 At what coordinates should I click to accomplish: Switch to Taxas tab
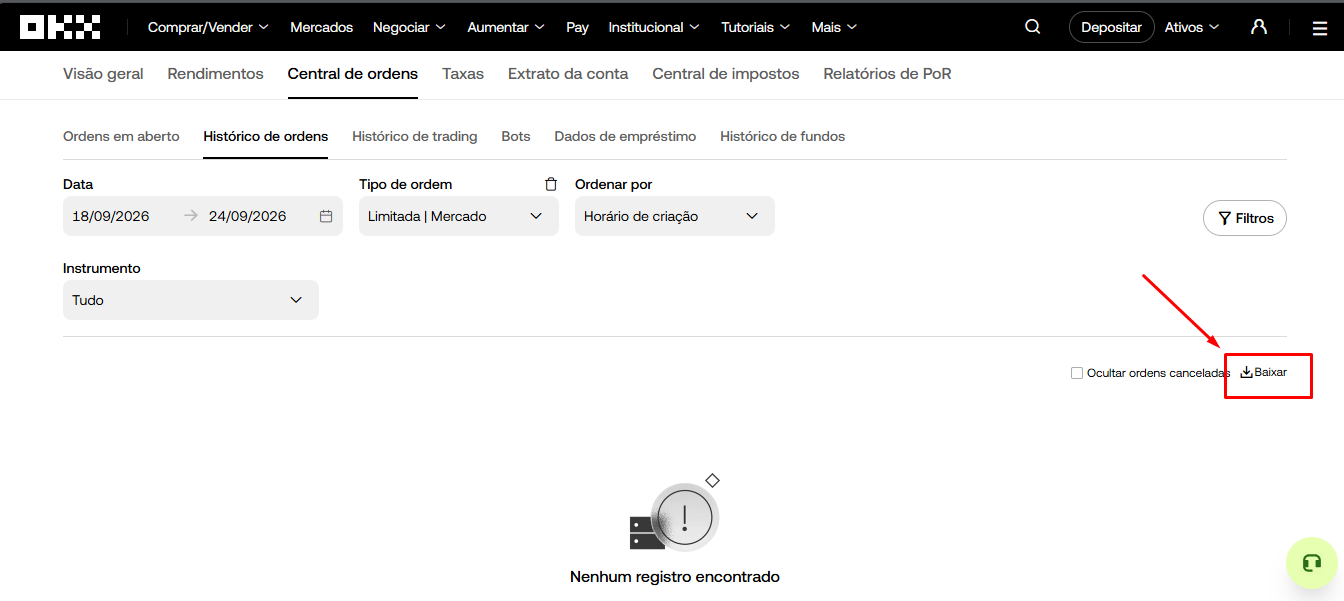click(x=463, y=74)
